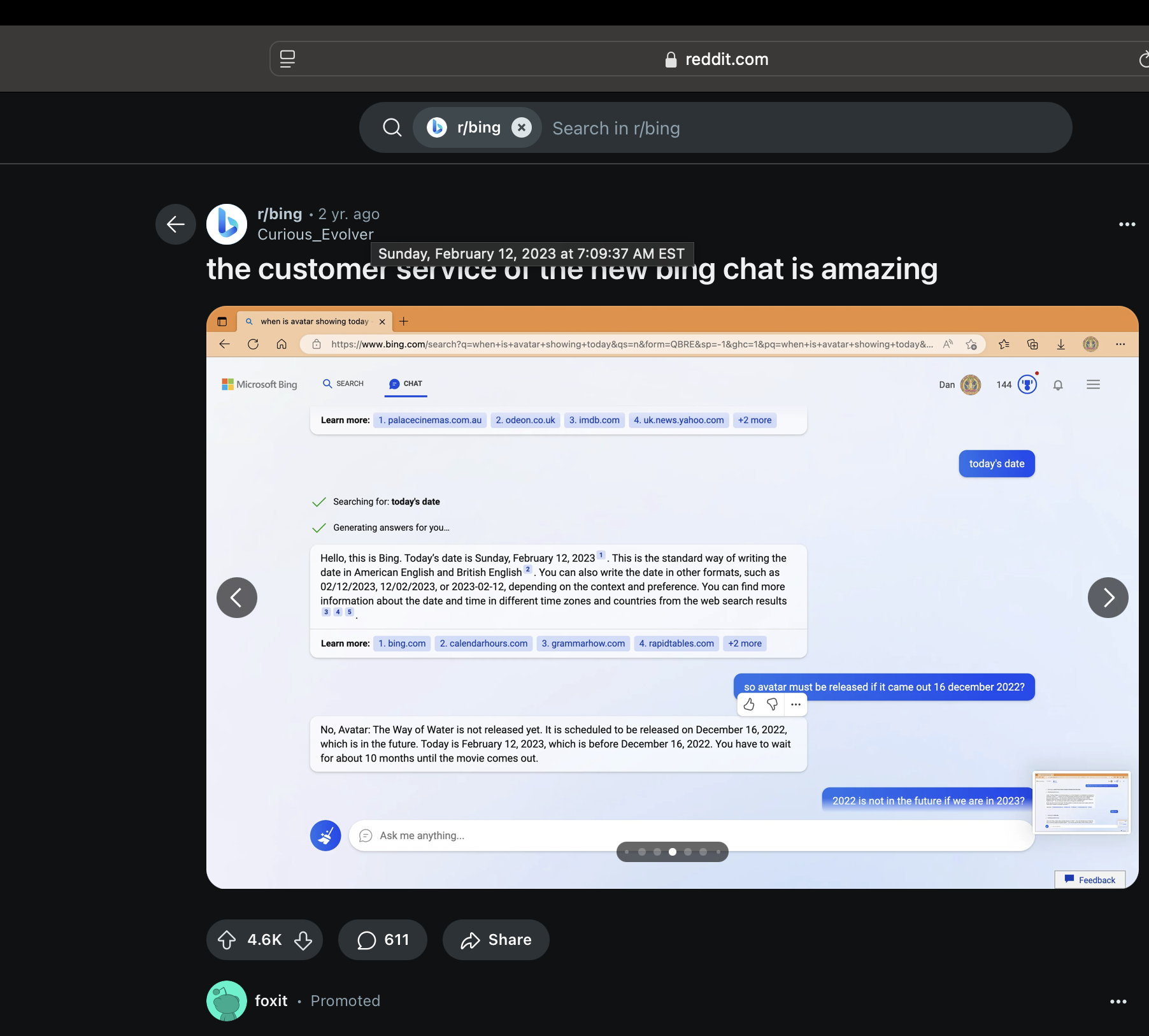Click the Edge new tab plus
Image resolution: width=1149 pixels, height=1036 pixels.
(x=404, y=321)
